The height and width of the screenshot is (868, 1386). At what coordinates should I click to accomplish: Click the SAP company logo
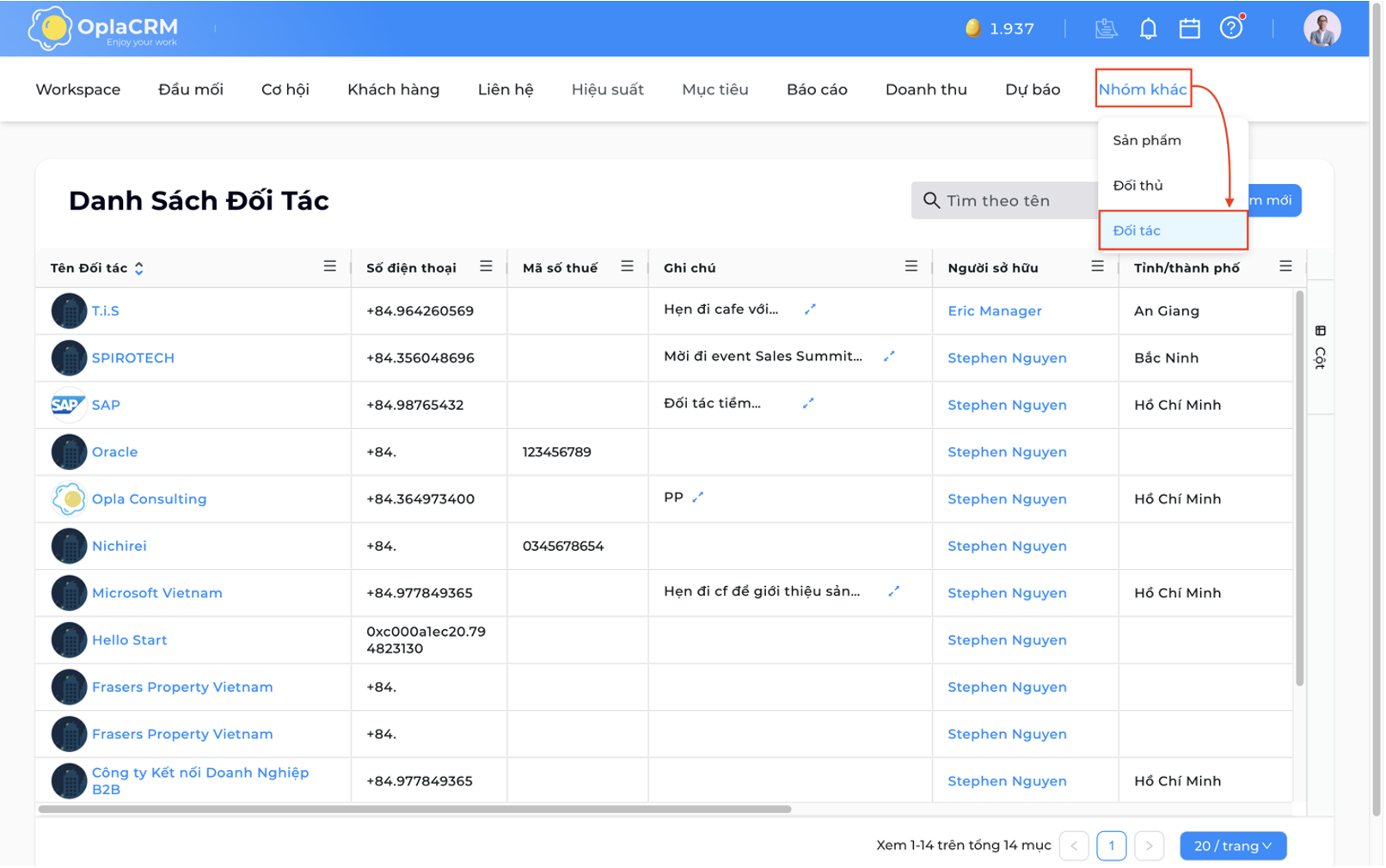(68, 405)
